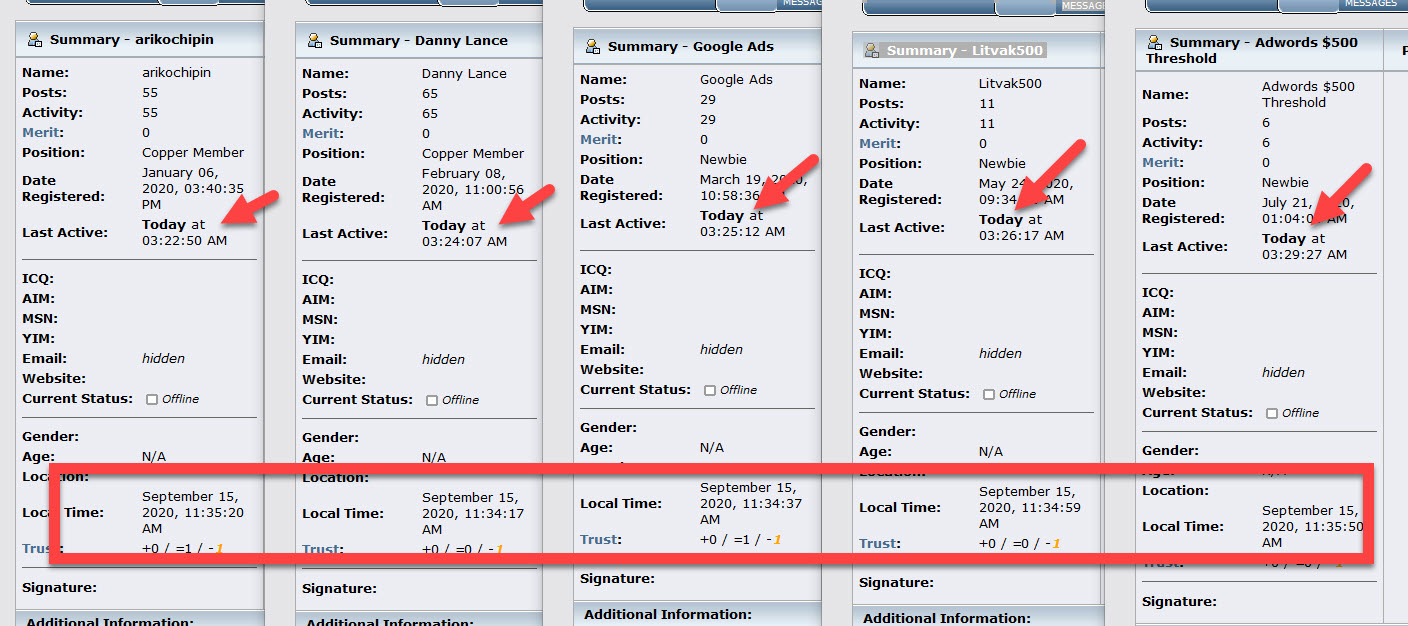Select the 'Summary - arikochipin' heading text
The image size is (1408, 626).
coord(131,40)
